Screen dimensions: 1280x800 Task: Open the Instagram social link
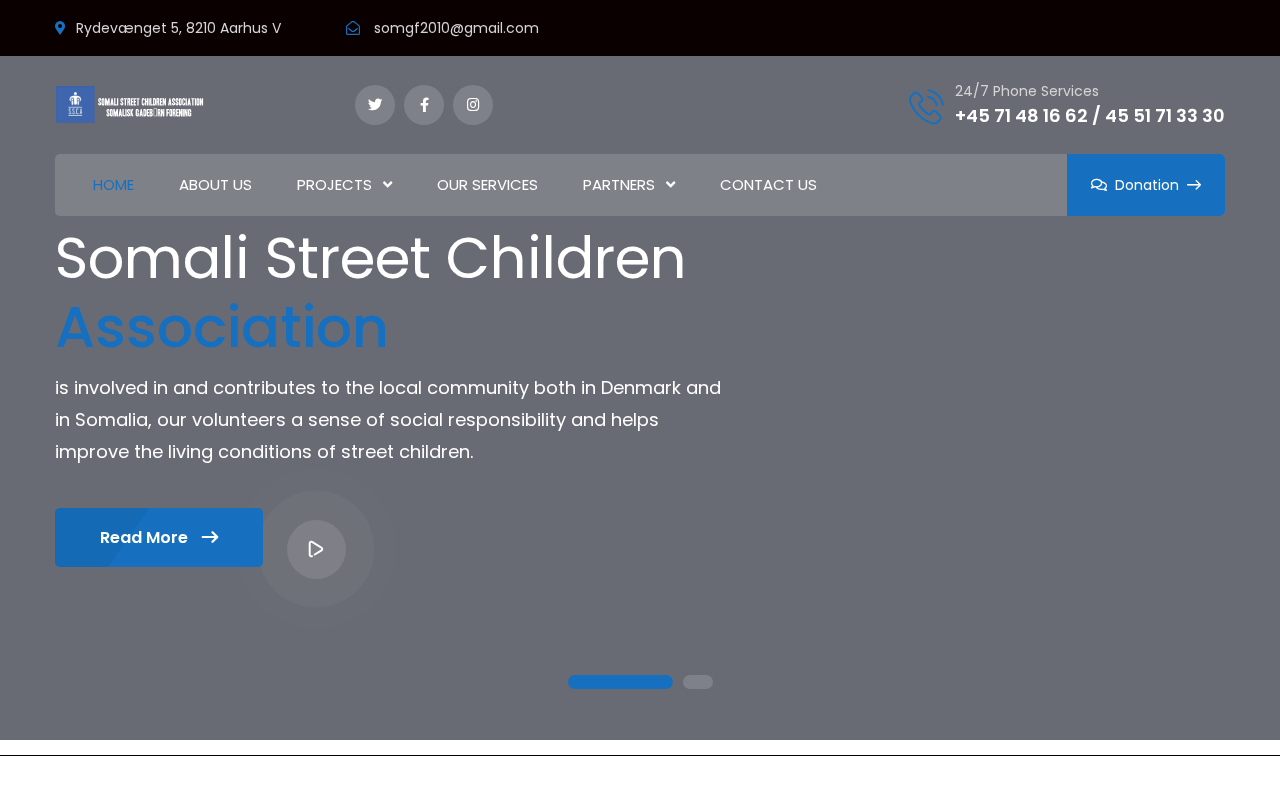pos(473,105)
